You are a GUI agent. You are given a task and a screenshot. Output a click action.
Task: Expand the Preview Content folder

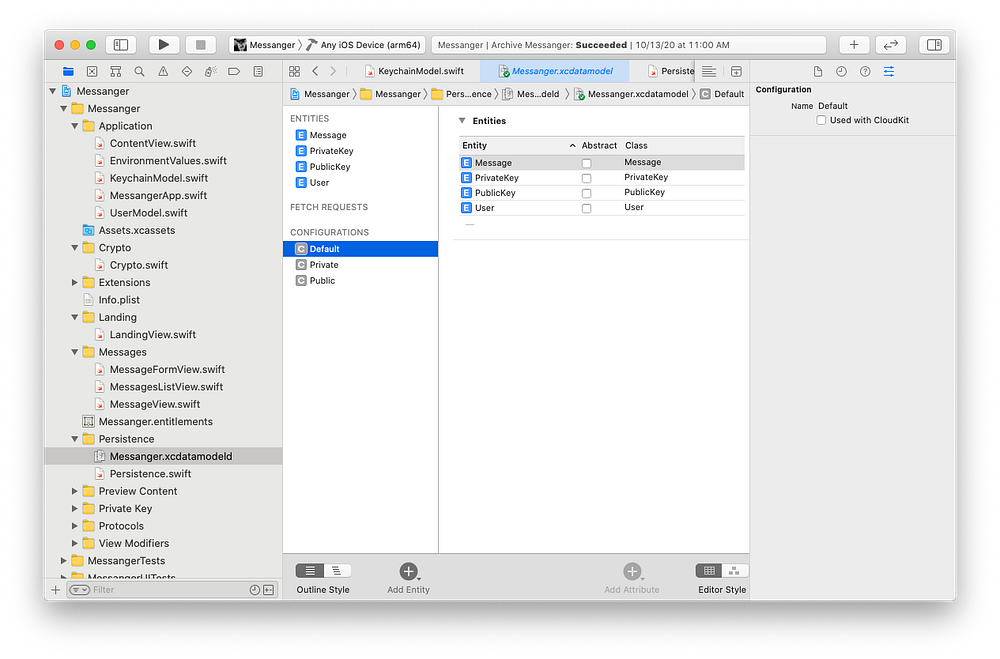pyautogui.click(x=75, y=491)
